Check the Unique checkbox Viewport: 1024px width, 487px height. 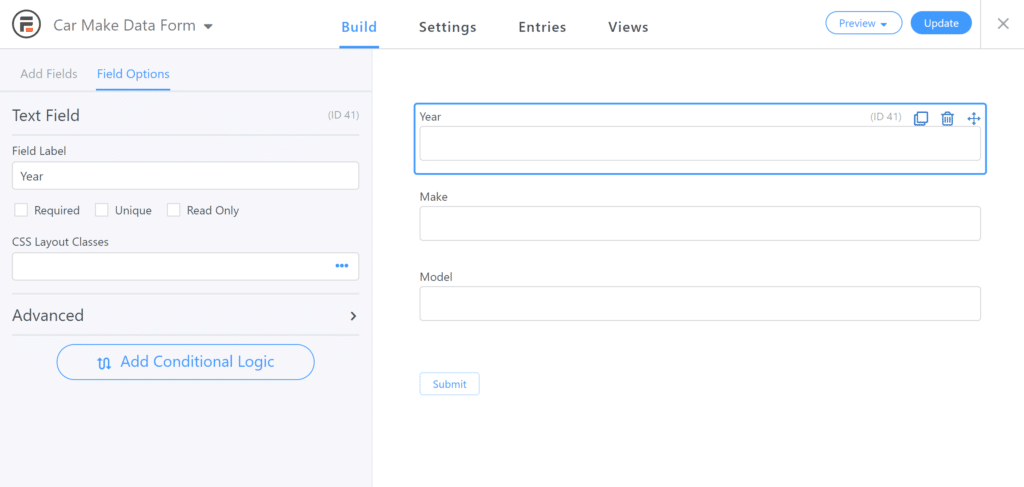point(101,210)
